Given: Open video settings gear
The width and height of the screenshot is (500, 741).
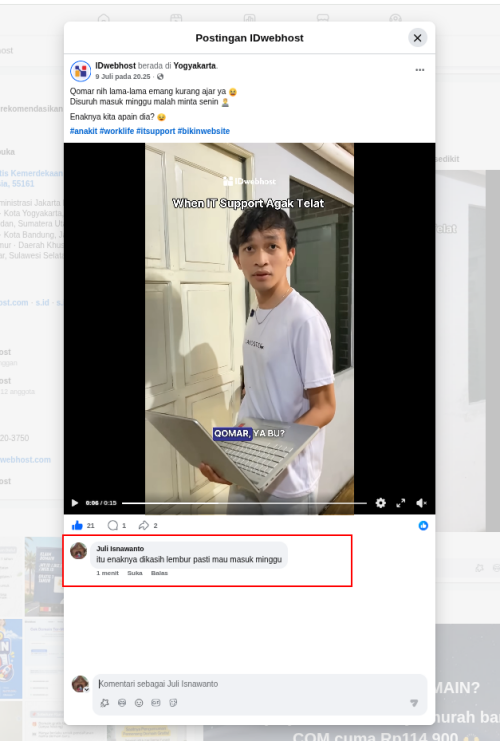Looking at the screenshot, I should tap(380, 503).
